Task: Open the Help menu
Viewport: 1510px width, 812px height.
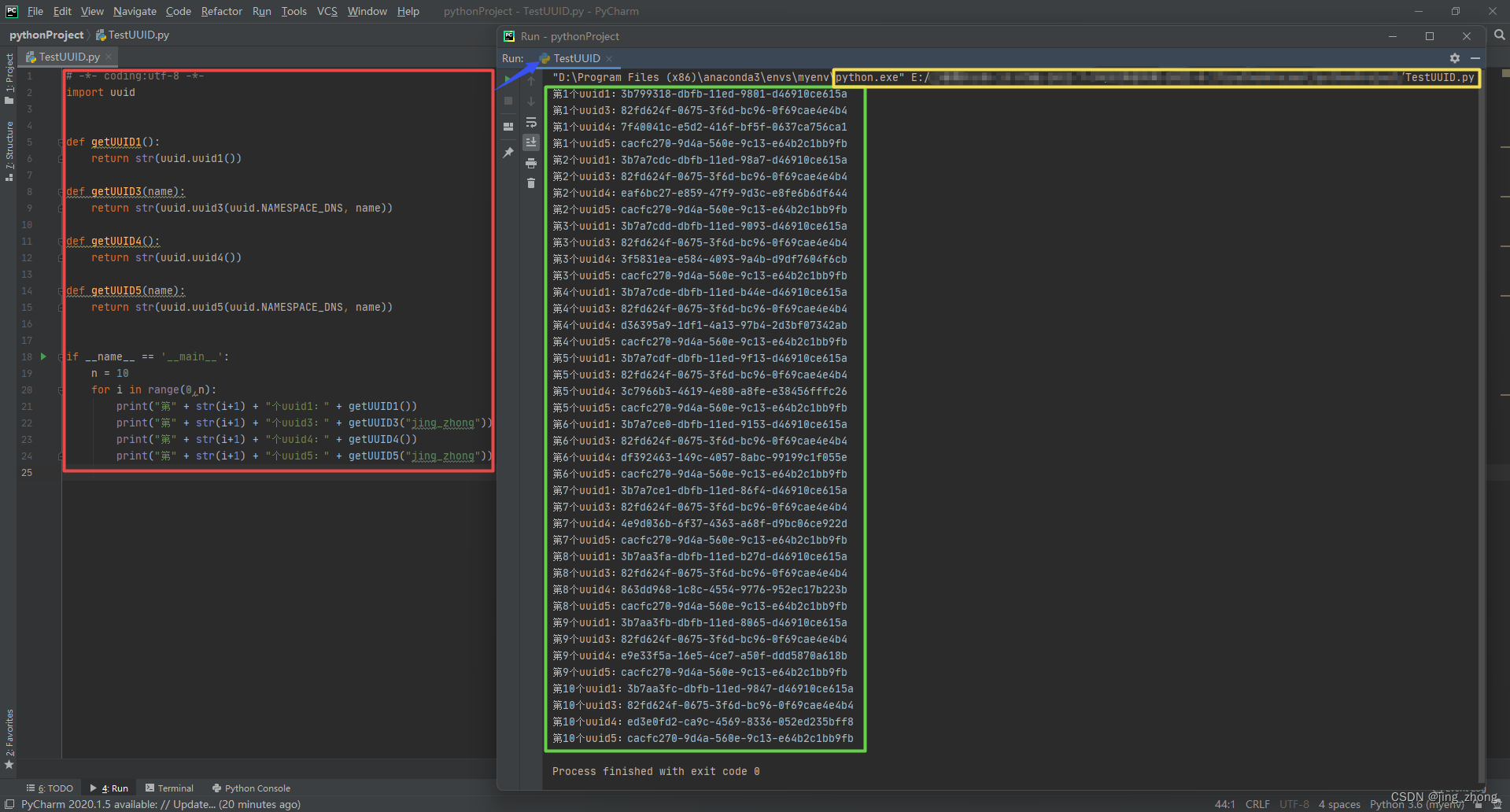Action: [408, 11]
